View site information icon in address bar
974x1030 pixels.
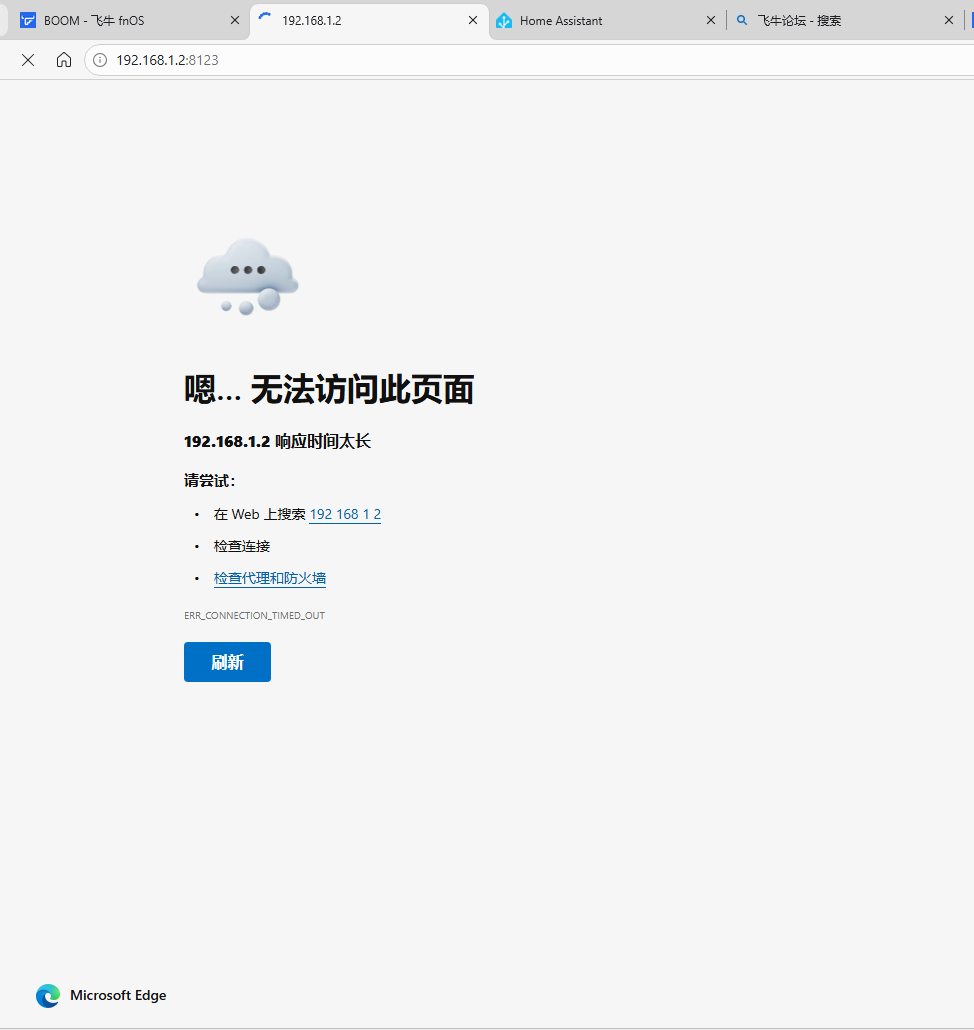click(100, 60)
